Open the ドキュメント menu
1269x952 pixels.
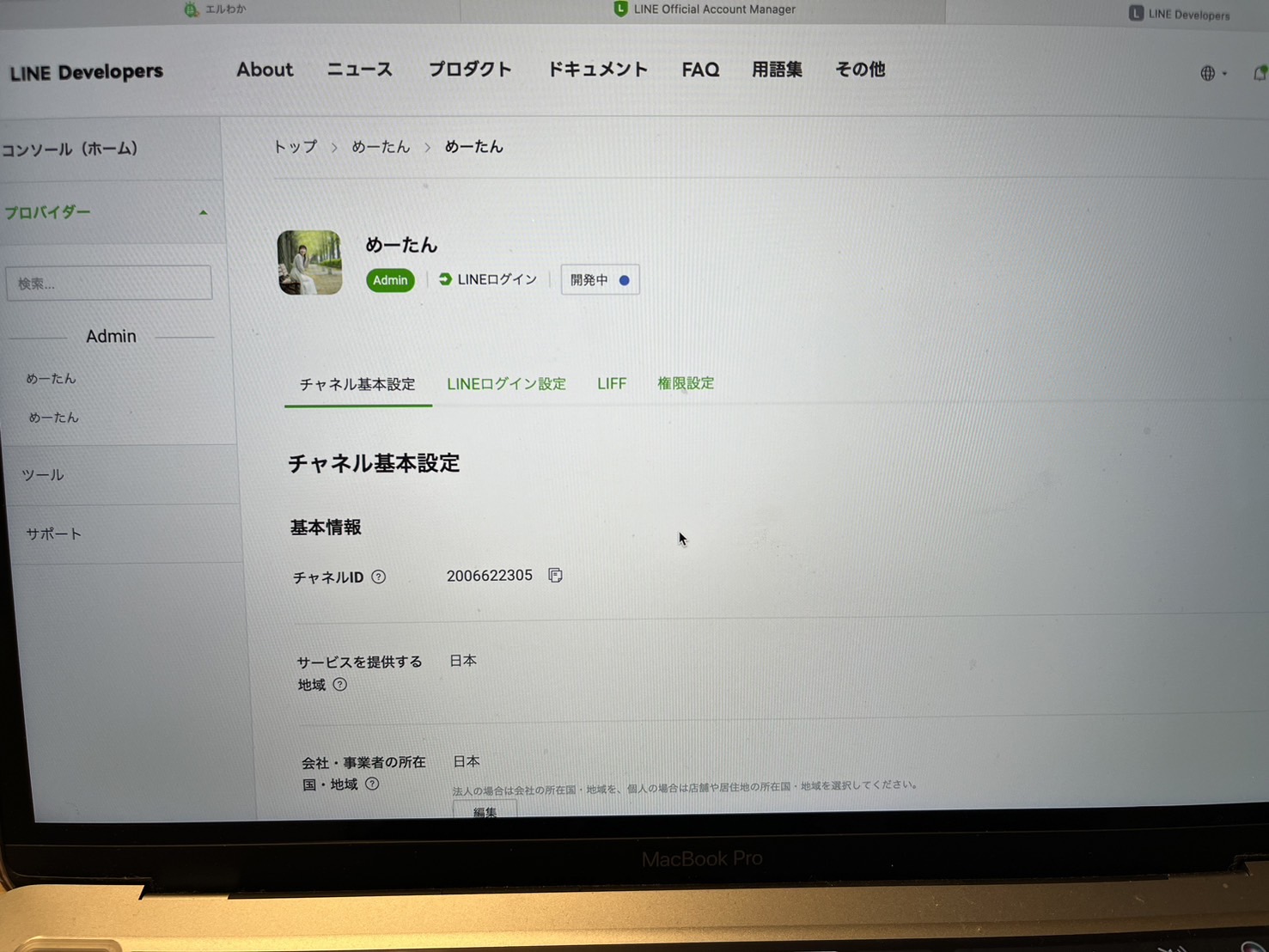tap(597, 70)
